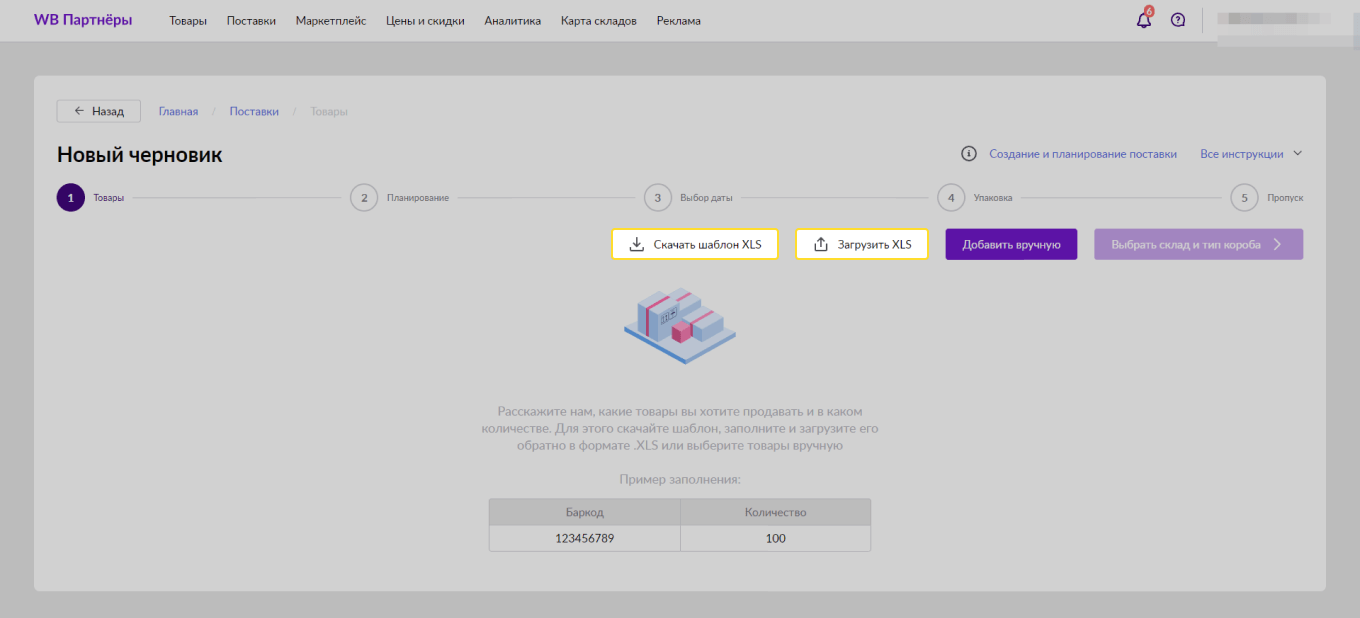Select step 2 Планирование circle
This screenshot has height=618, width=1360.
[364, 198]
